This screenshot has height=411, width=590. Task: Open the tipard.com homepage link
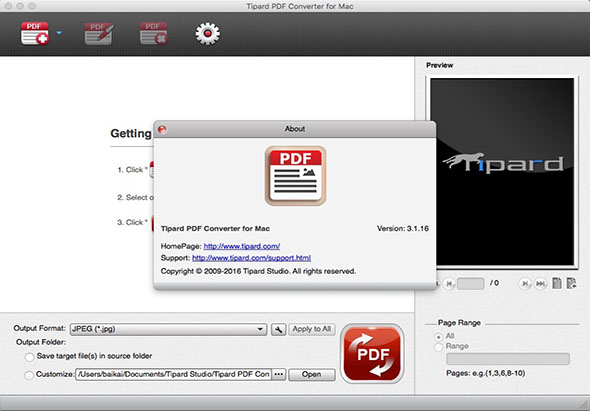[242, 246]
